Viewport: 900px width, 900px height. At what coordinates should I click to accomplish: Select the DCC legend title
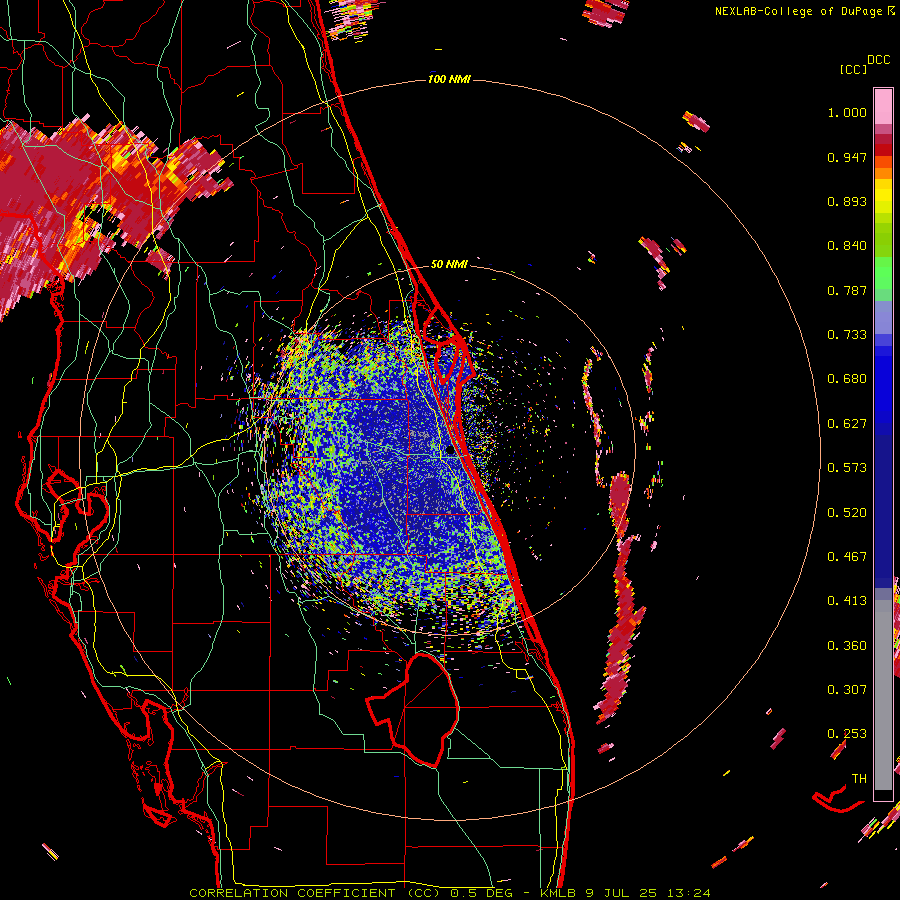pos(878,60)
